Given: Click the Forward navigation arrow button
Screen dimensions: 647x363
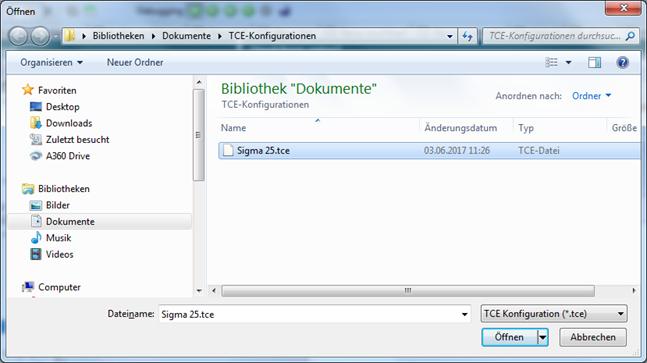Looking at the screenshot, I should (40, 36).
